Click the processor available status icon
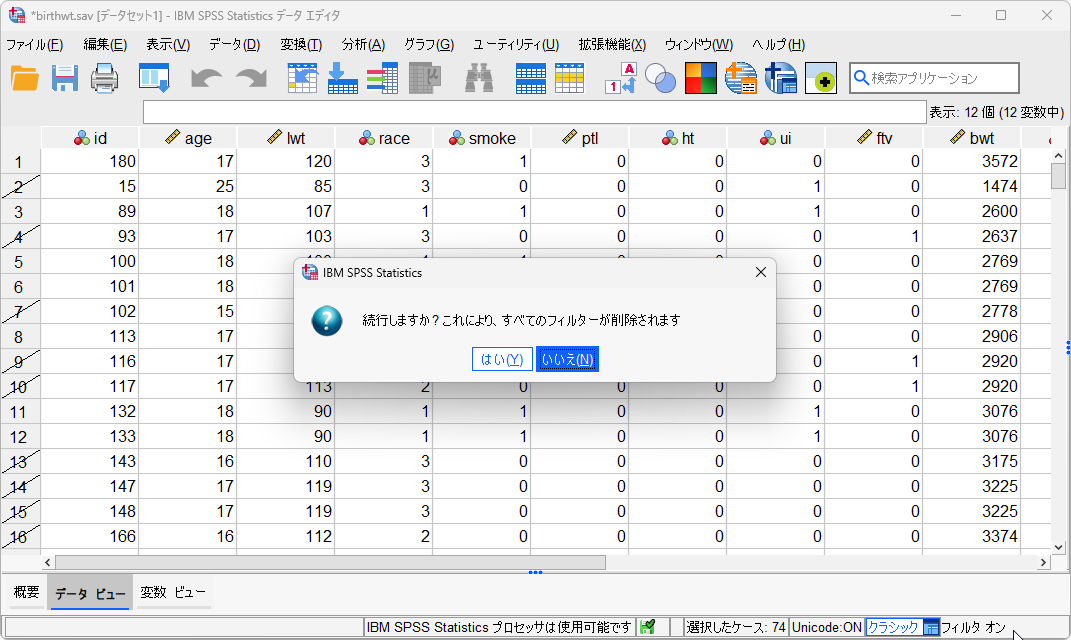Image resolution: width=1071 pixels, height=640 pixels. (648, 626)
